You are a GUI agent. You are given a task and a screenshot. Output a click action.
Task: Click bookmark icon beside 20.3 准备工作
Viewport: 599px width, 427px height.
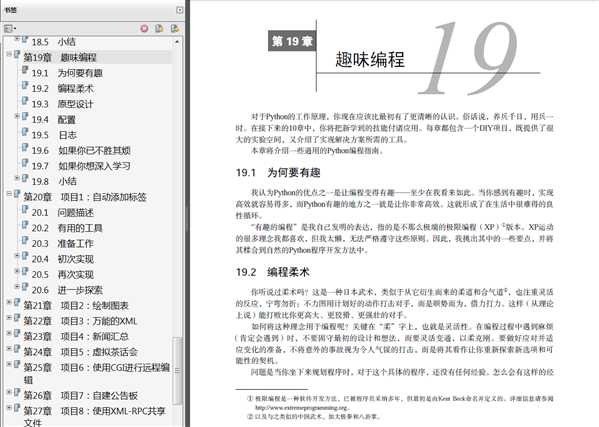pos(25,241)
